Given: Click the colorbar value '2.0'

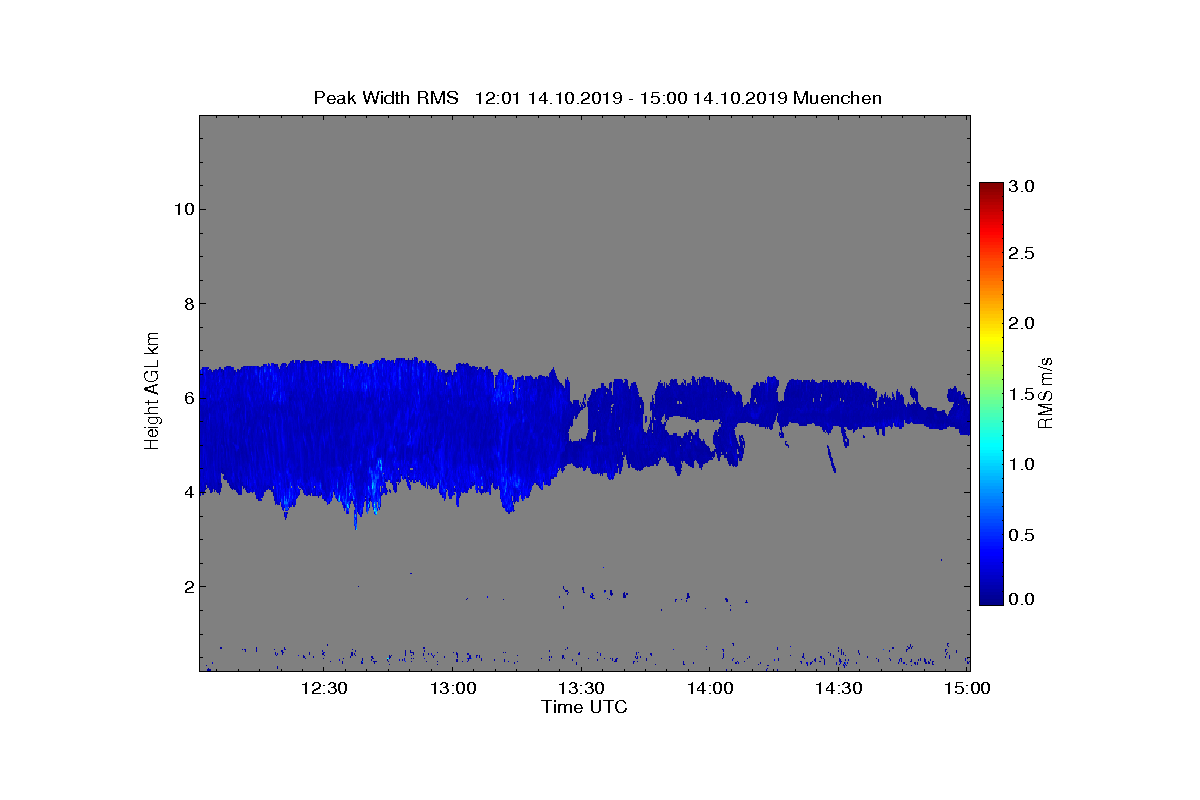Looking at the screenshot, I should pos(1022,323).
